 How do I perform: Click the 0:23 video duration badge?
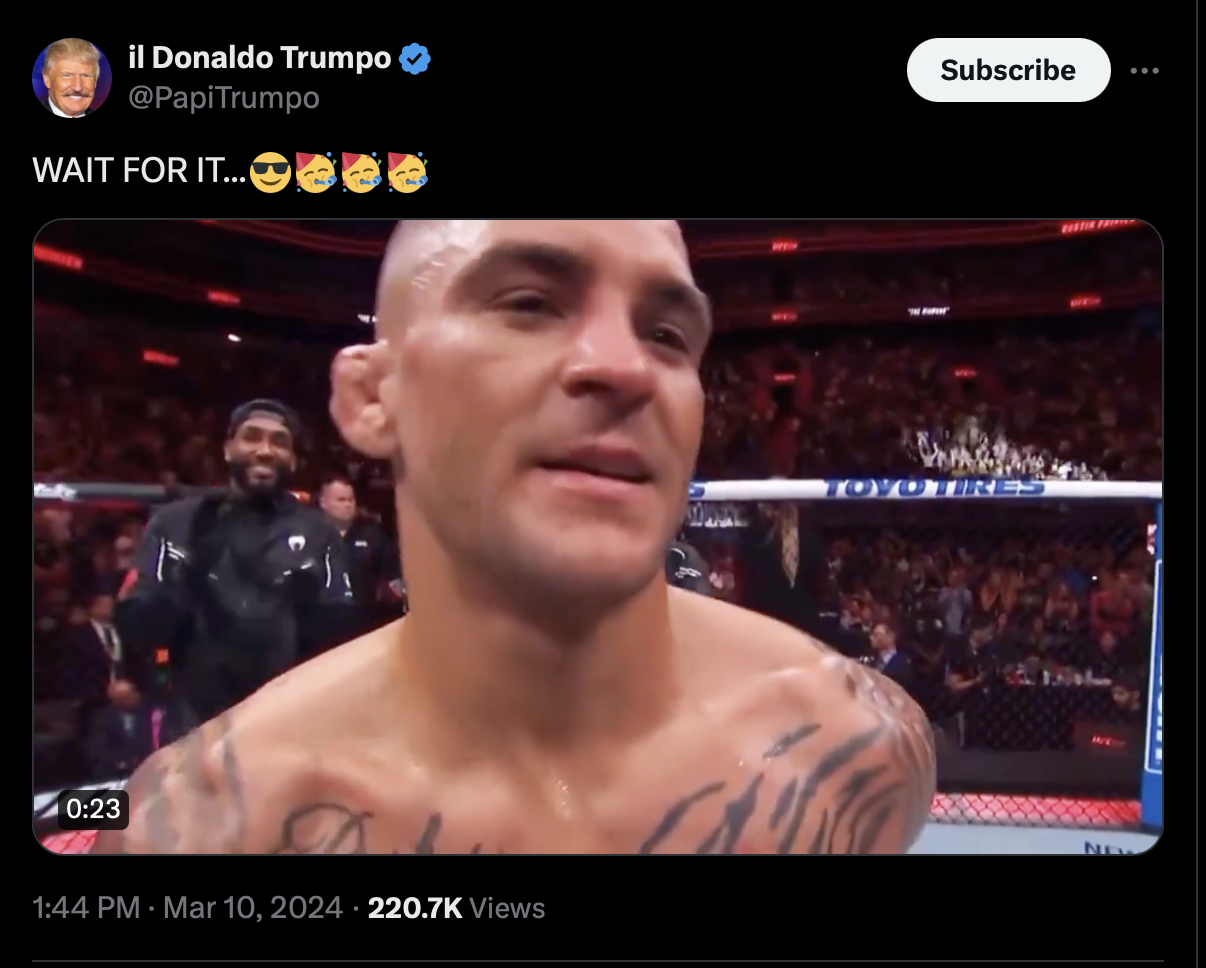click(x=93, y=808)
